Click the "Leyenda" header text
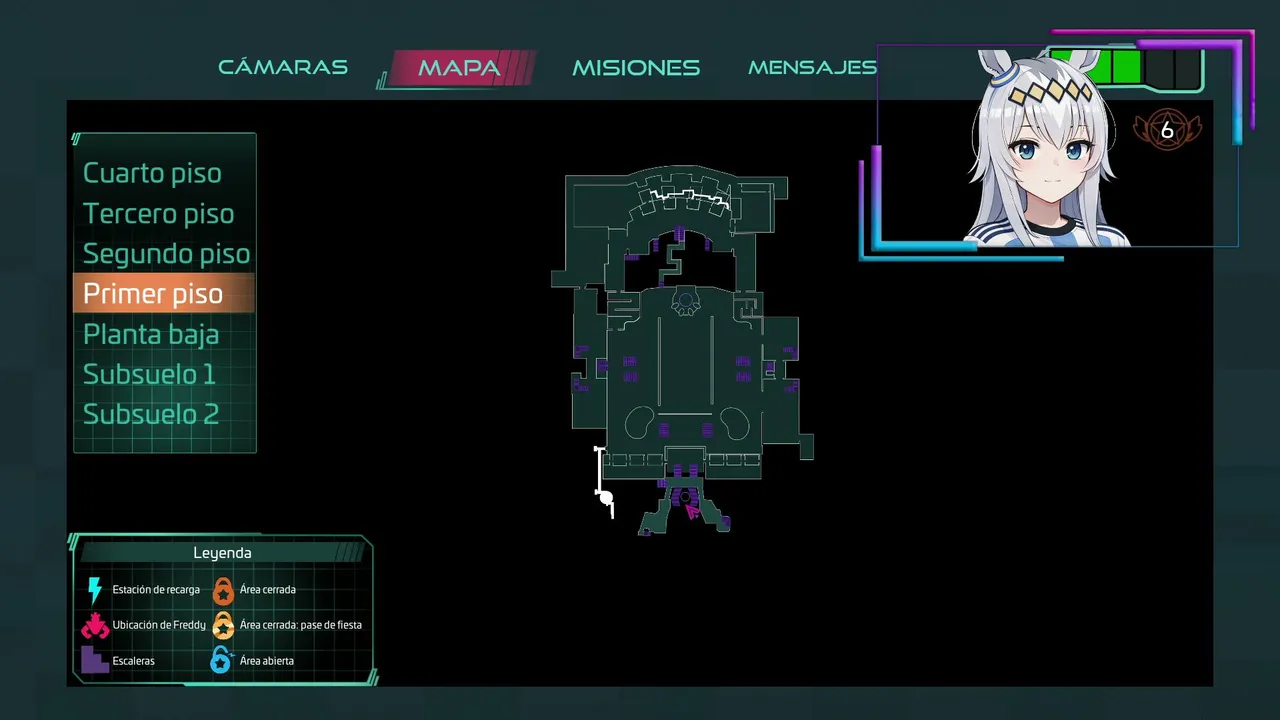Viewport: 1280px width, 720px height. [222, 553]
